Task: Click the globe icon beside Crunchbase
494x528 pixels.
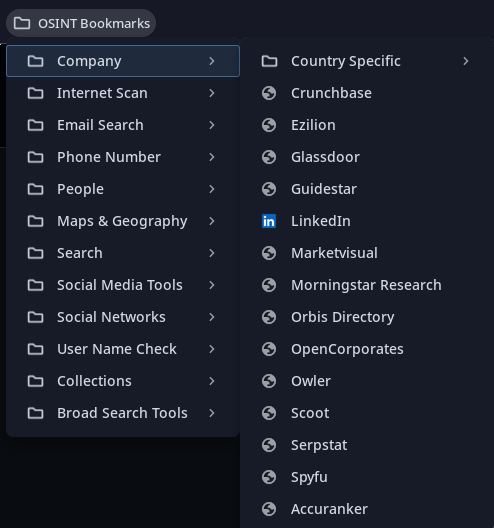Action: [269, 93]
